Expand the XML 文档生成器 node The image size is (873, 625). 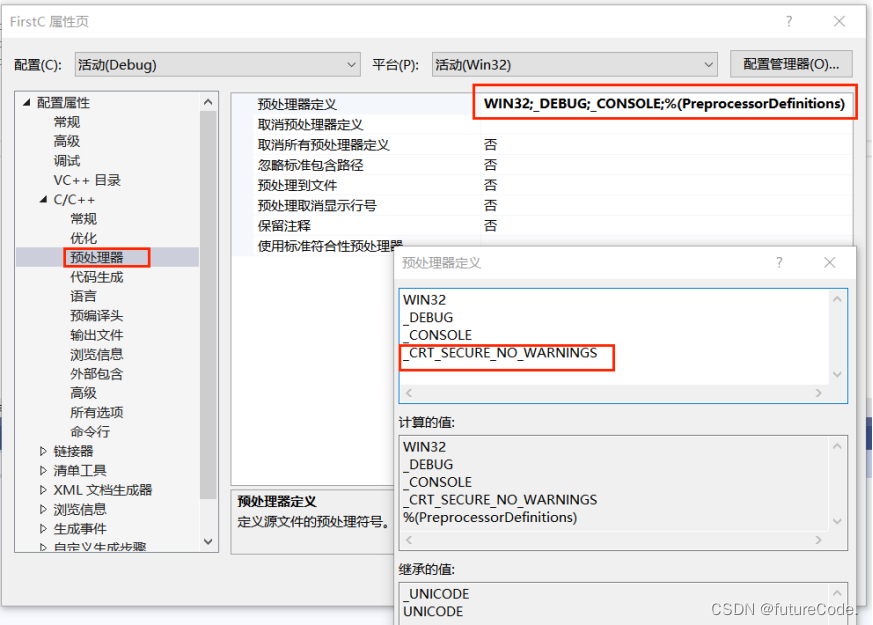pyautogui.click(x=42, y=489)
